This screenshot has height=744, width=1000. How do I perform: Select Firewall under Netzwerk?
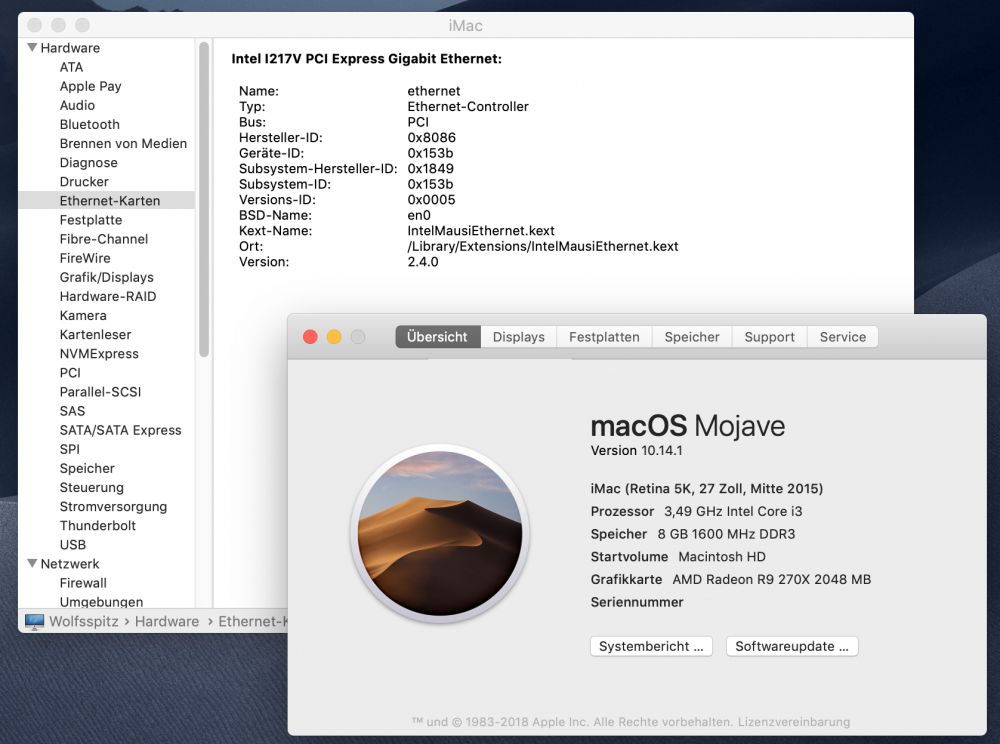tap(83, 583)
